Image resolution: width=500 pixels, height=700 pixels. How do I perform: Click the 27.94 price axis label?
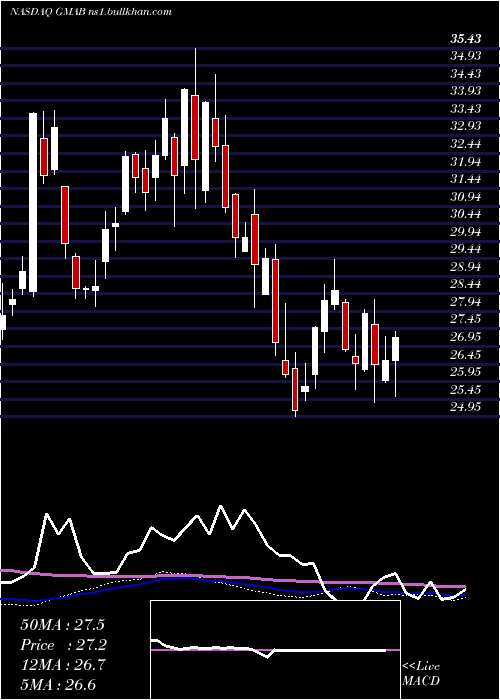click(x=466, y=302)
